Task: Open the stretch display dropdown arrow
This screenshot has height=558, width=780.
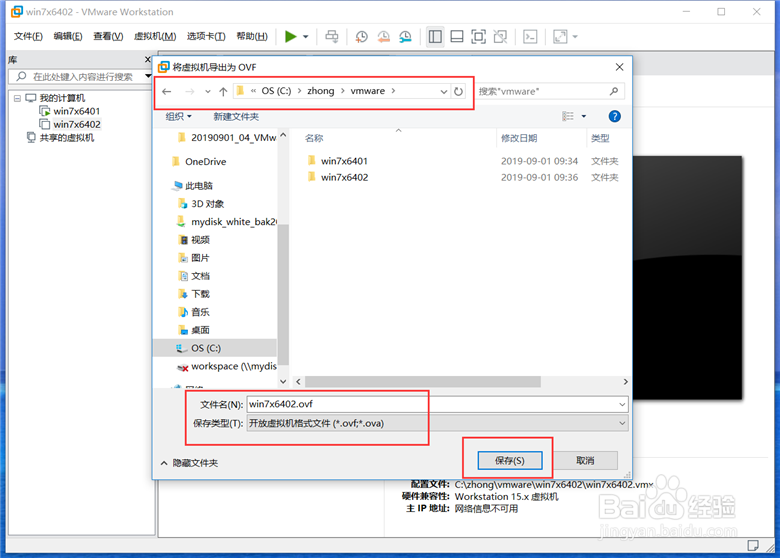Action: 575,37
